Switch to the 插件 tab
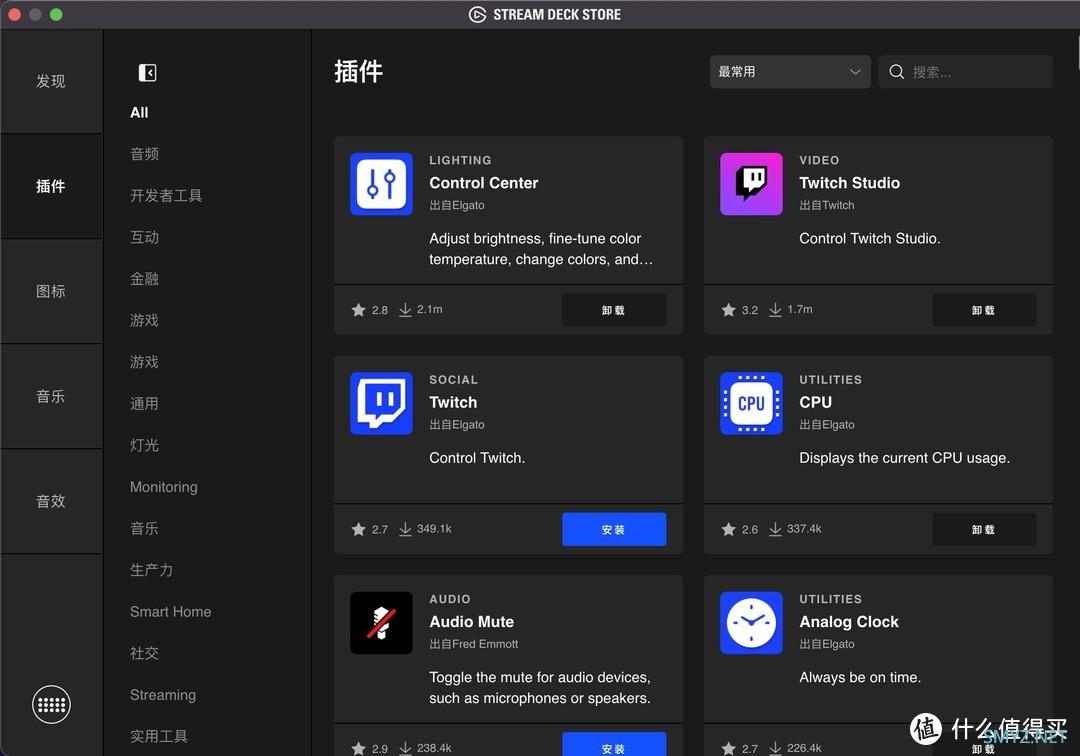The width and height of the screenshot is (1080, 756). pos(51,186)
